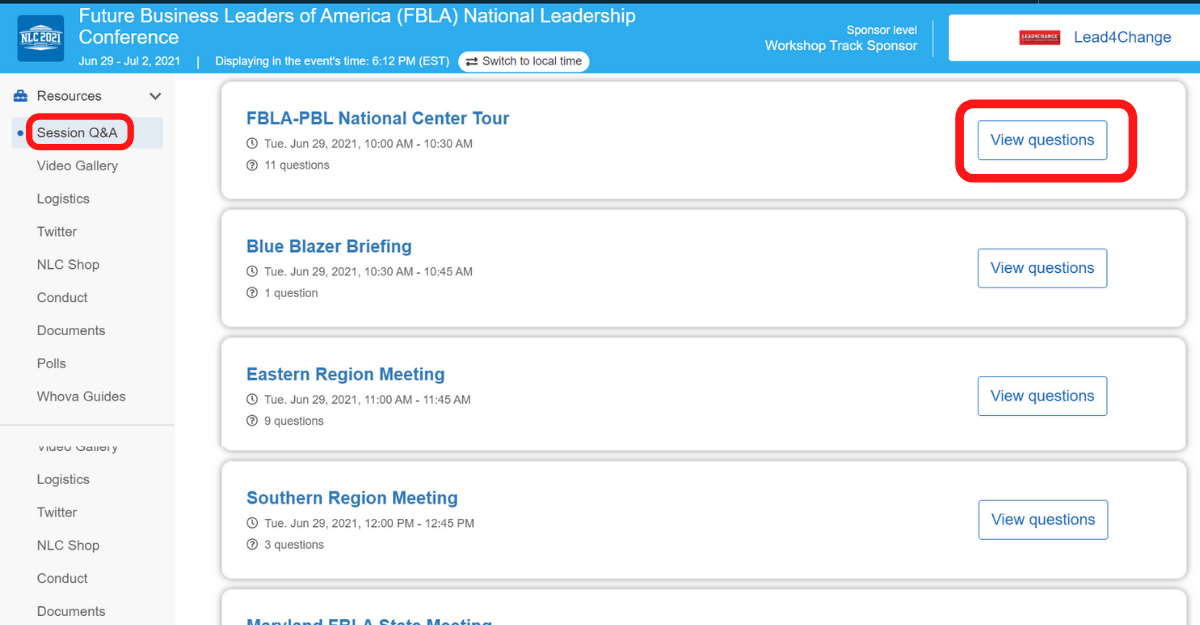
Task: Click the Lead4Change sponsor name
Action: coord(1122,38)
